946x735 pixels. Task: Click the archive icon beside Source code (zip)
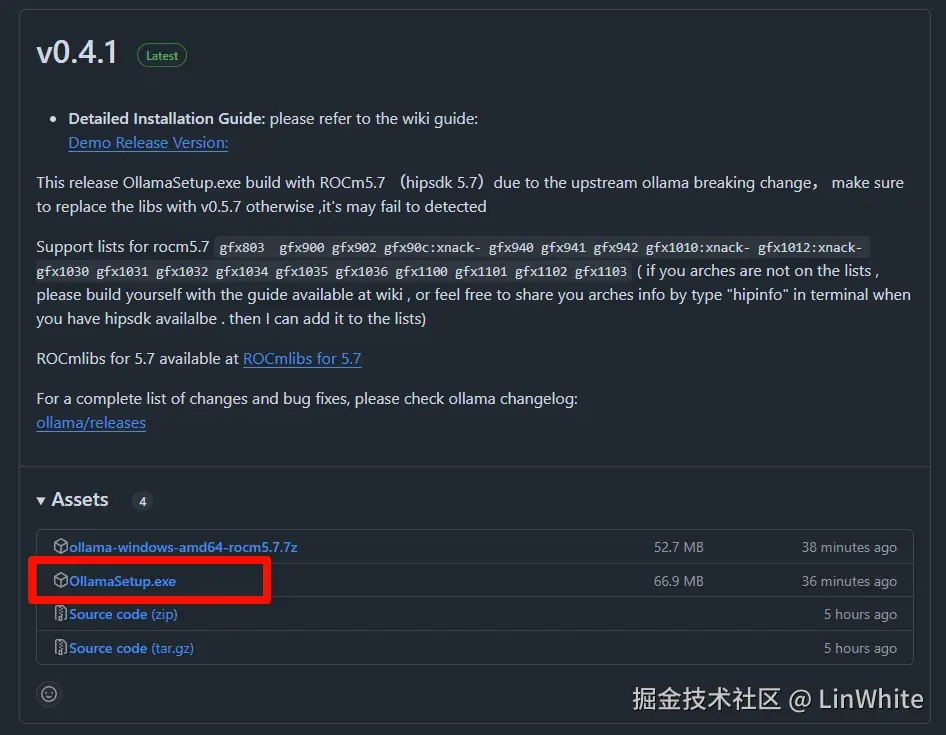59,614
